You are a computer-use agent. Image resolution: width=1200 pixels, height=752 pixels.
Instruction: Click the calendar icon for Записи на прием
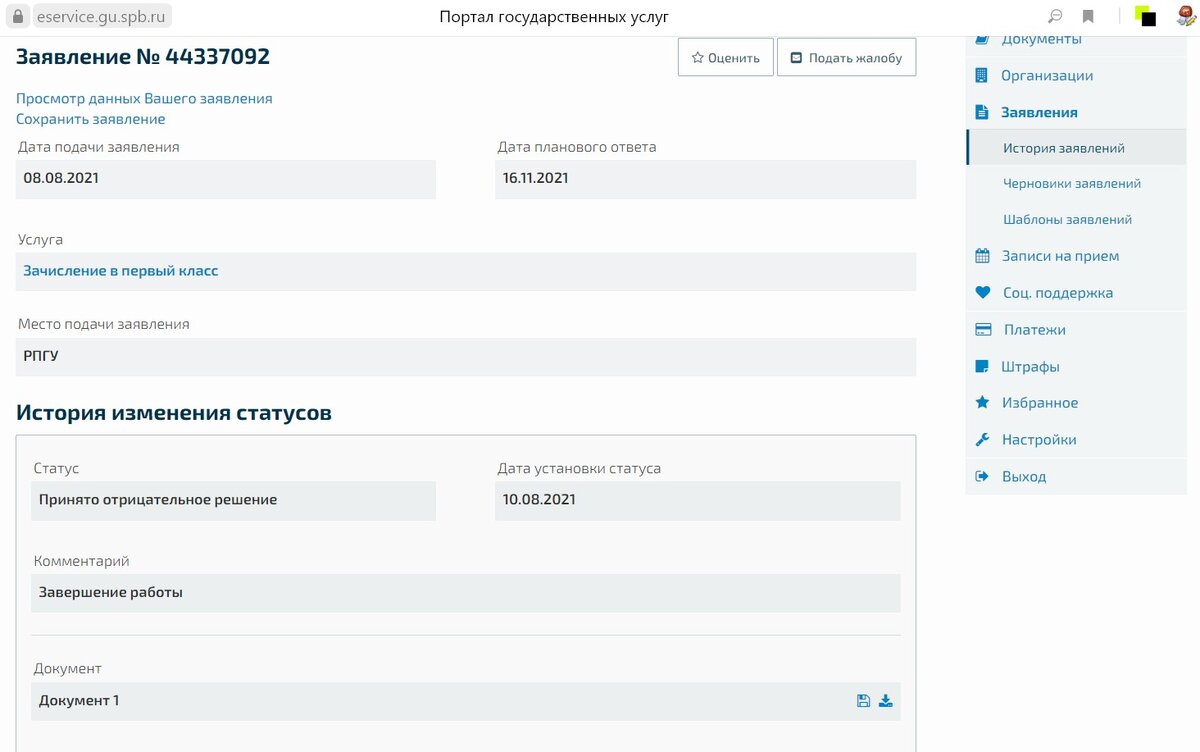(x=982, y=256)
